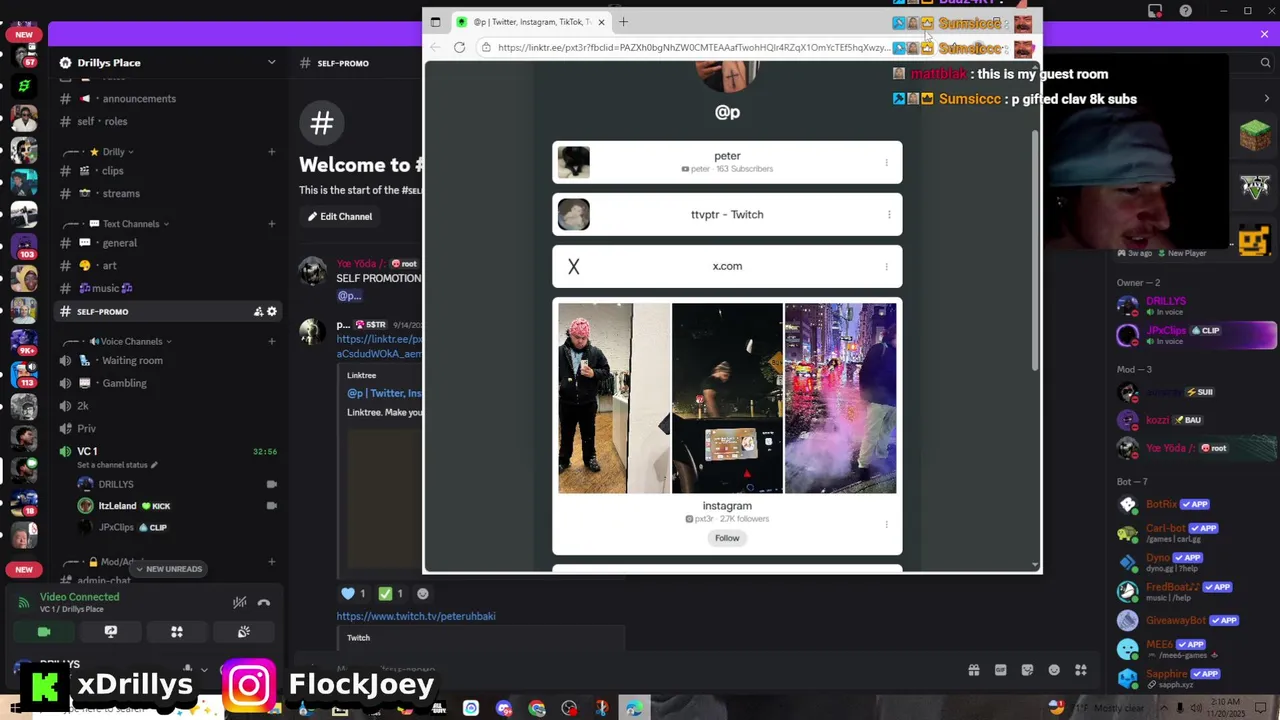Select the @p Linktree browser tab
1280x720 pixels.
pyautogui.click(x=530, y=21)
